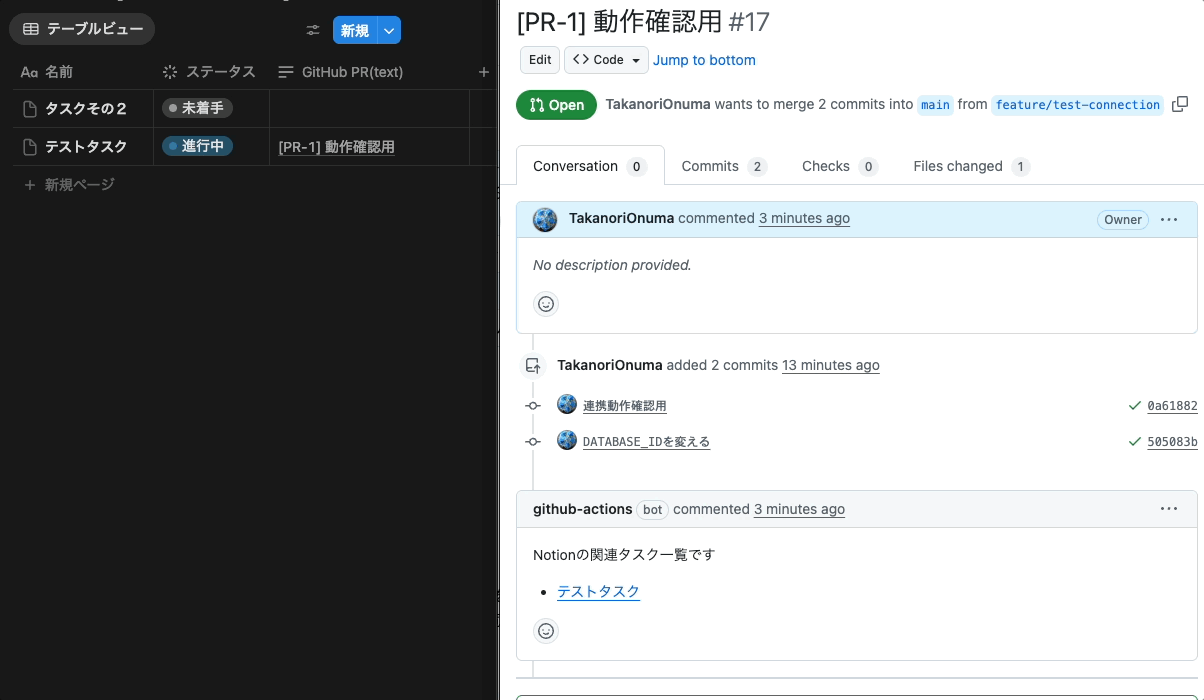Click the [PR-1] 動作確認用 cell in Notion
Image resolution: width=1204 pixels, height=700 pixels.
(x=336, y=147)
